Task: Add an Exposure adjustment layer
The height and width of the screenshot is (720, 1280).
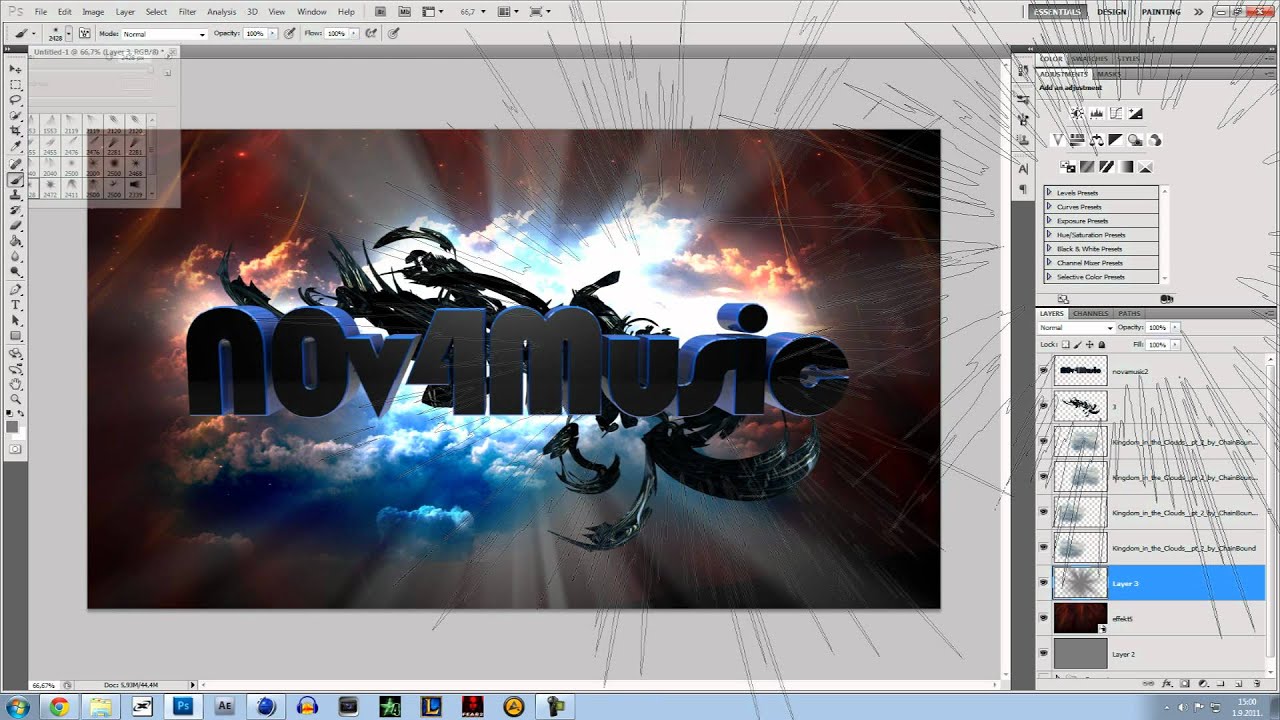Action: 1135,113
